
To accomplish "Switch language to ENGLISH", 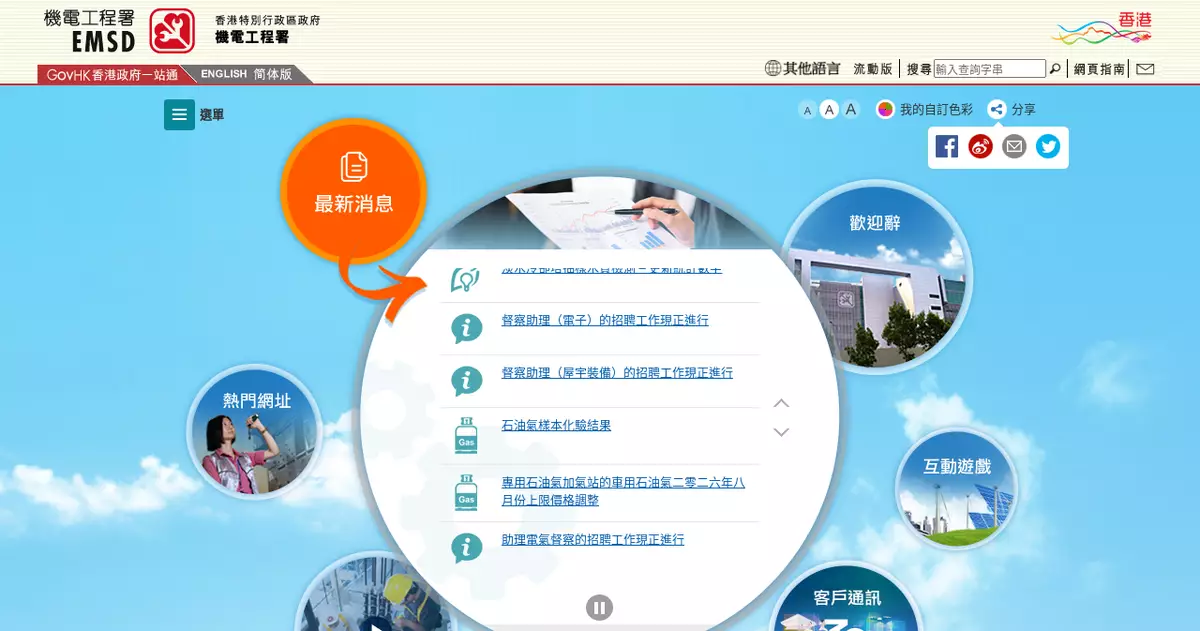I will 224,74.
